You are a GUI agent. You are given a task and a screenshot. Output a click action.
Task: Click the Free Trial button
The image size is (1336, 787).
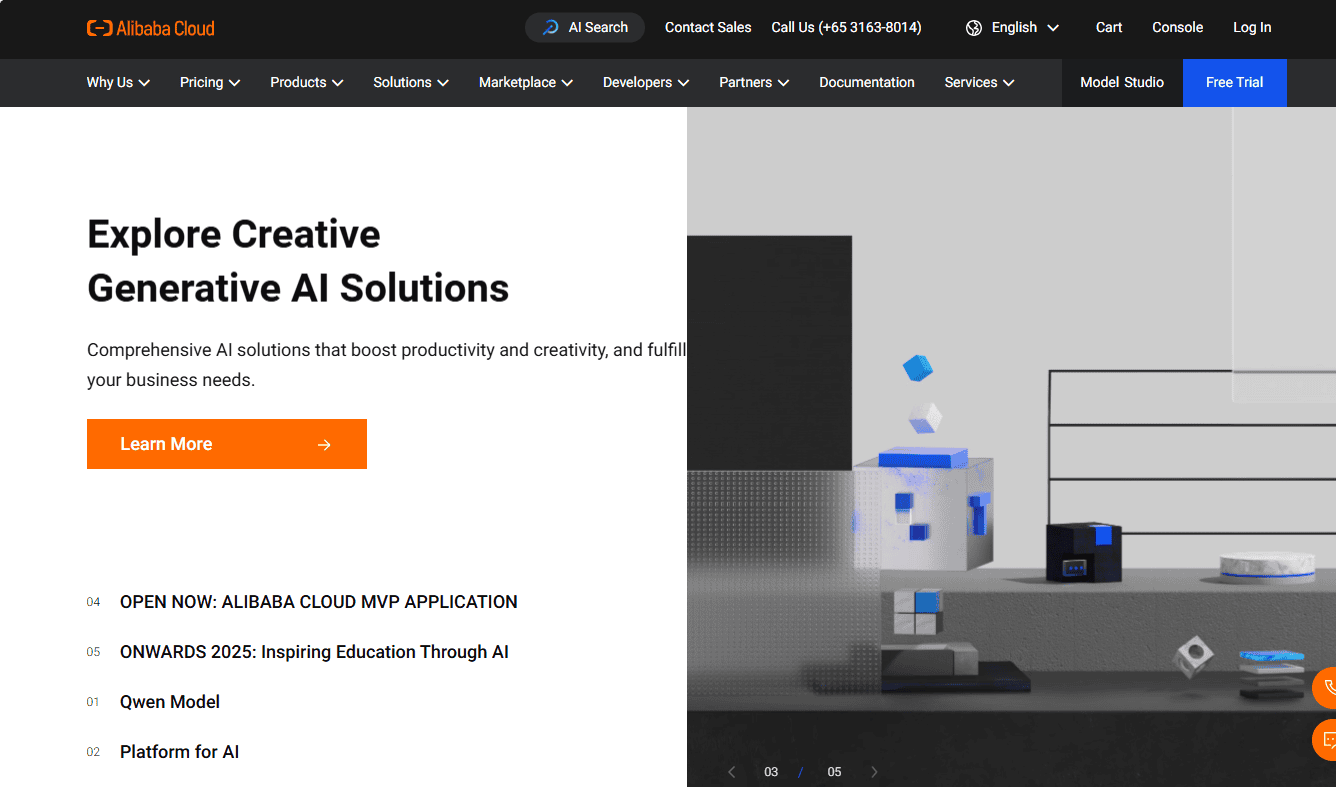point(1234,82)
